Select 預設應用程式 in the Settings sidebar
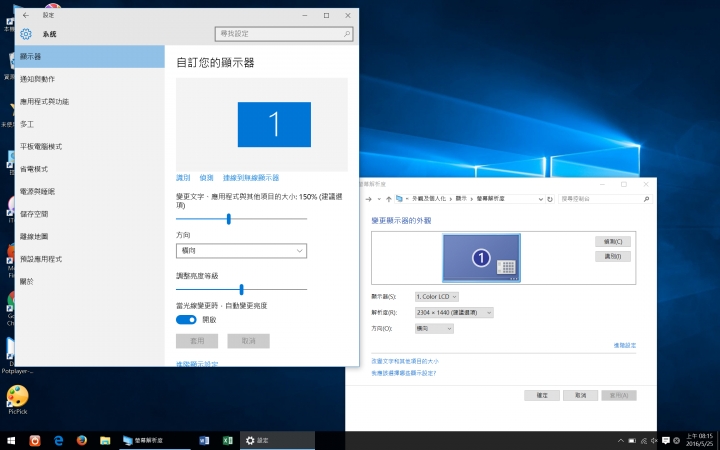The width and height of the screenshot is (720, 450). pyautogui.click(x=90, y=259)
